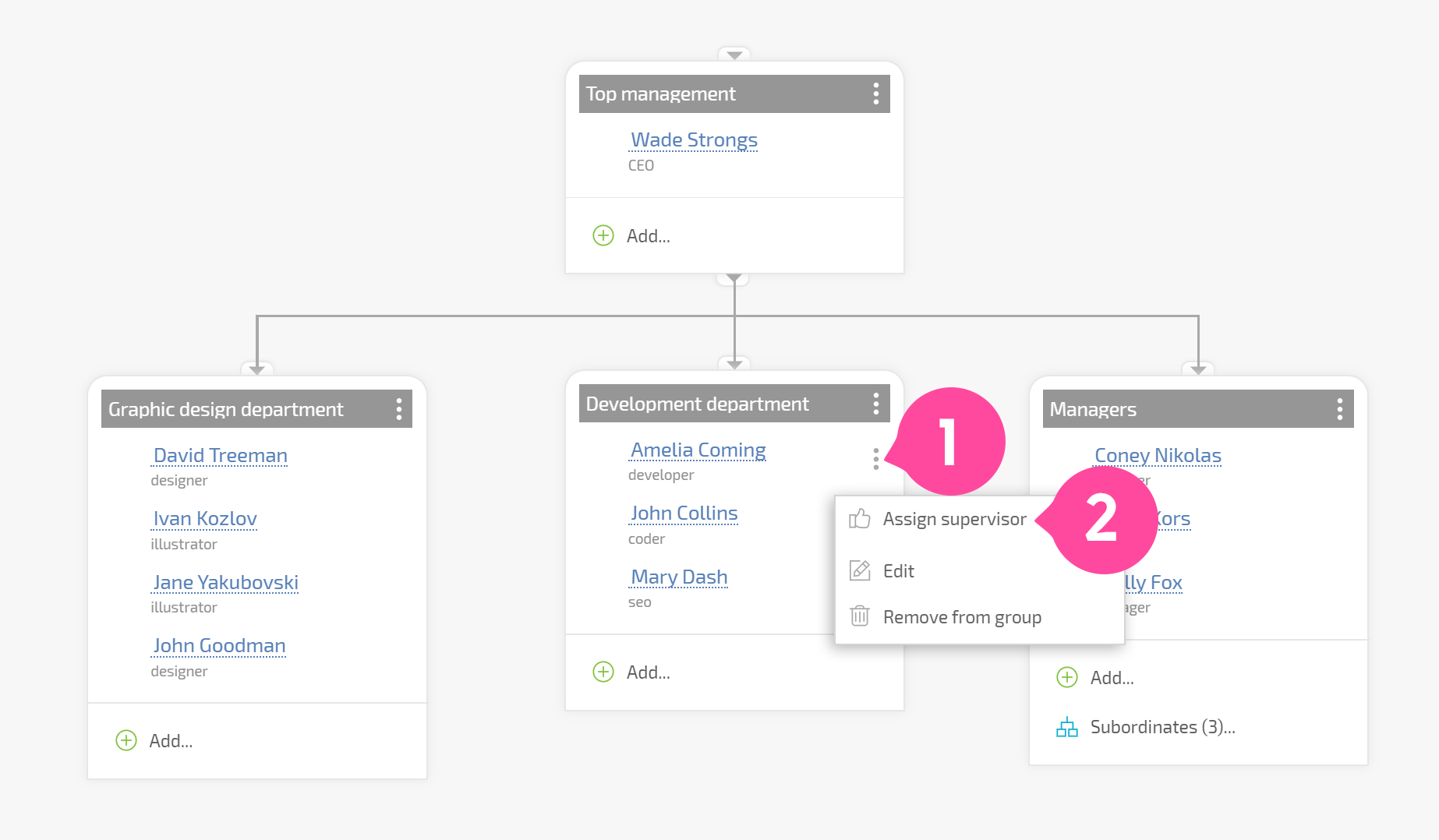The width and height of the screenshot is (1439, 840).
Task: Open David Treeman employee link
Action: click(220, 456)
